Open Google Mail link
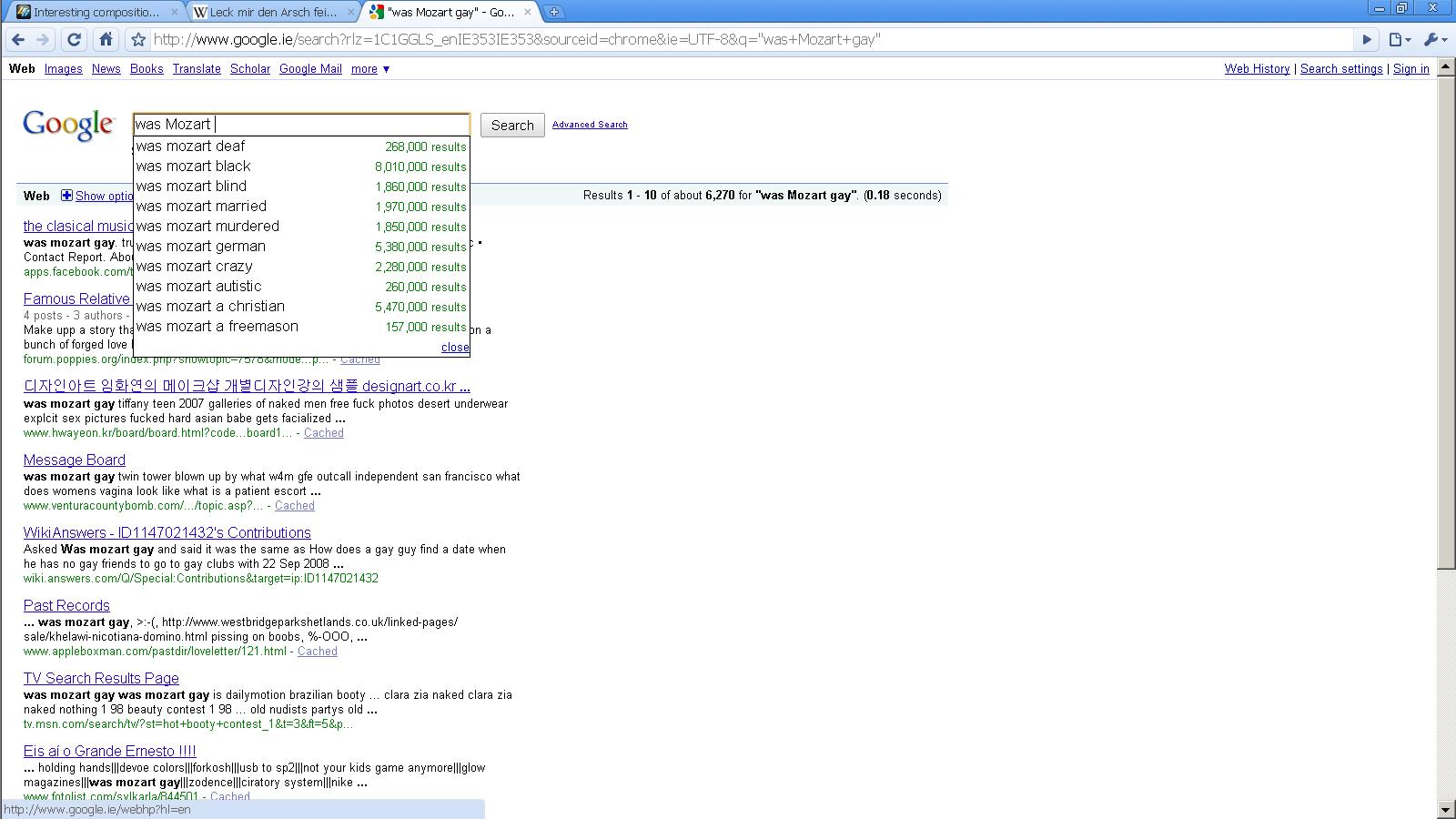 [x=310, y=69]
